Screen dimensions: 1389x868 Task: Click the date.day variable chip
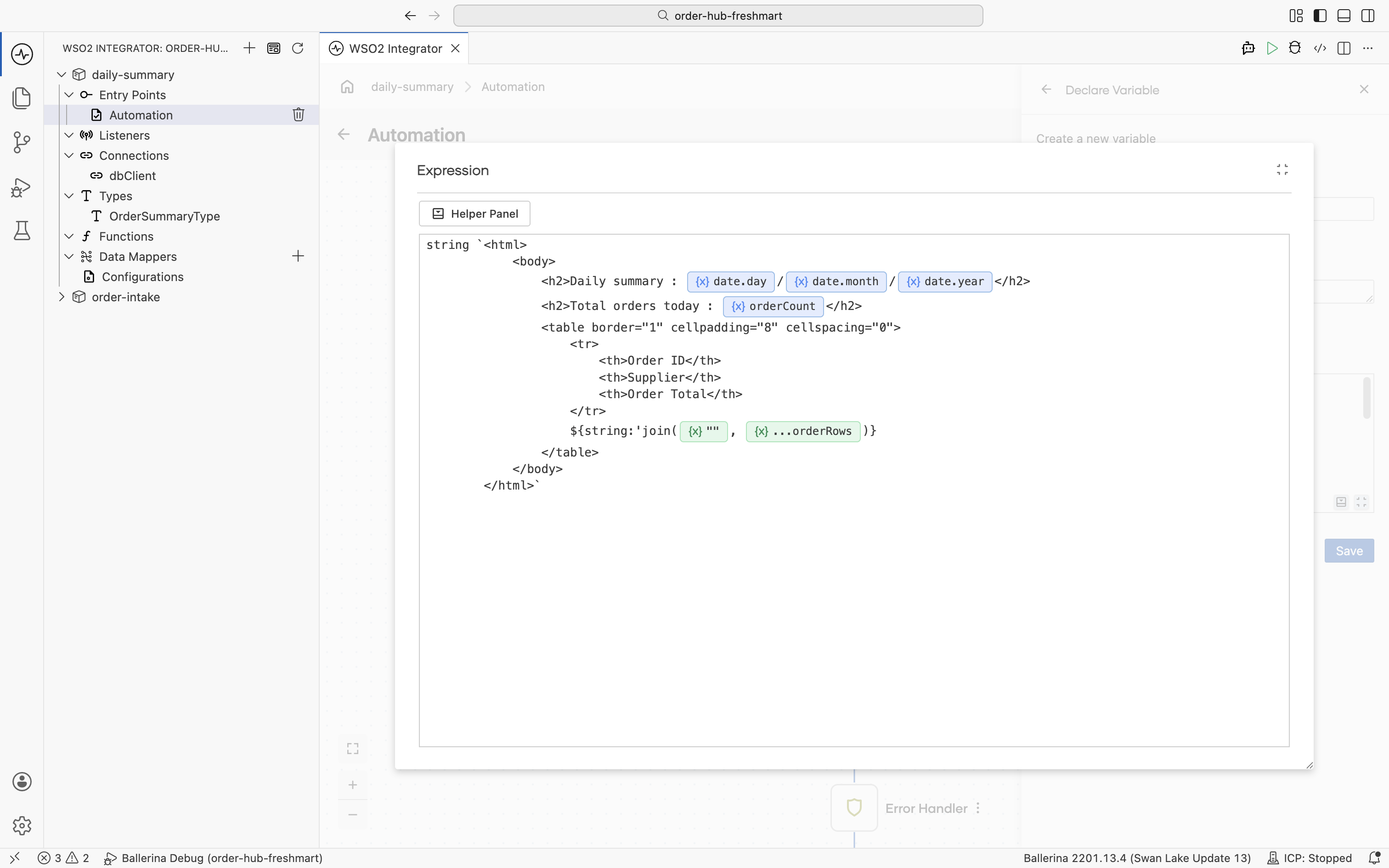click(731, 281)
